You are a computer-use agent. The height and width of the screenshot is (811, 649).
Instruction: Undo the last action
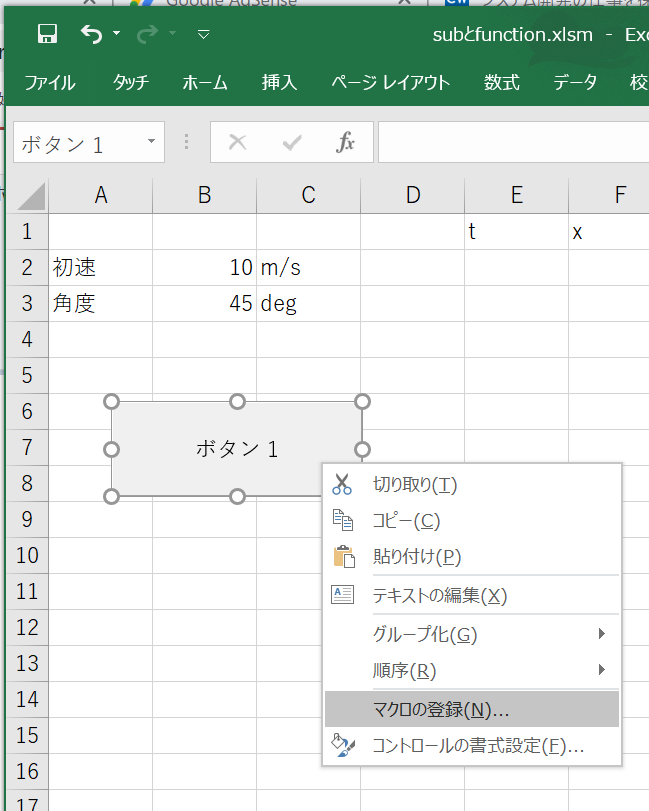92,33
